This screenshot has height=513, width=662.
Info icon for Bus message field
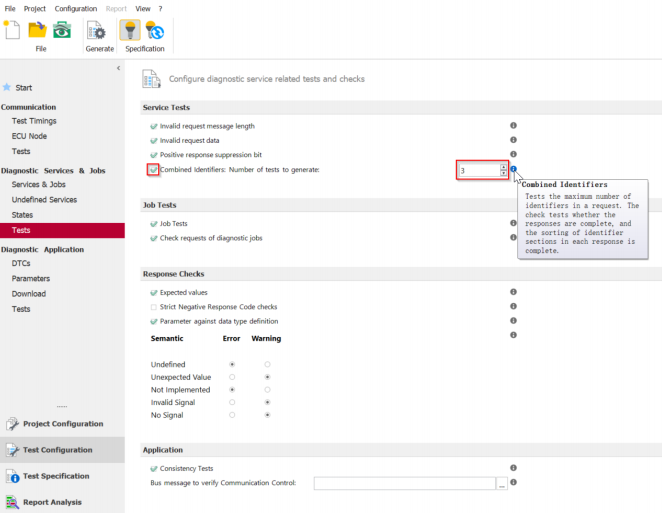coord(513,482)
